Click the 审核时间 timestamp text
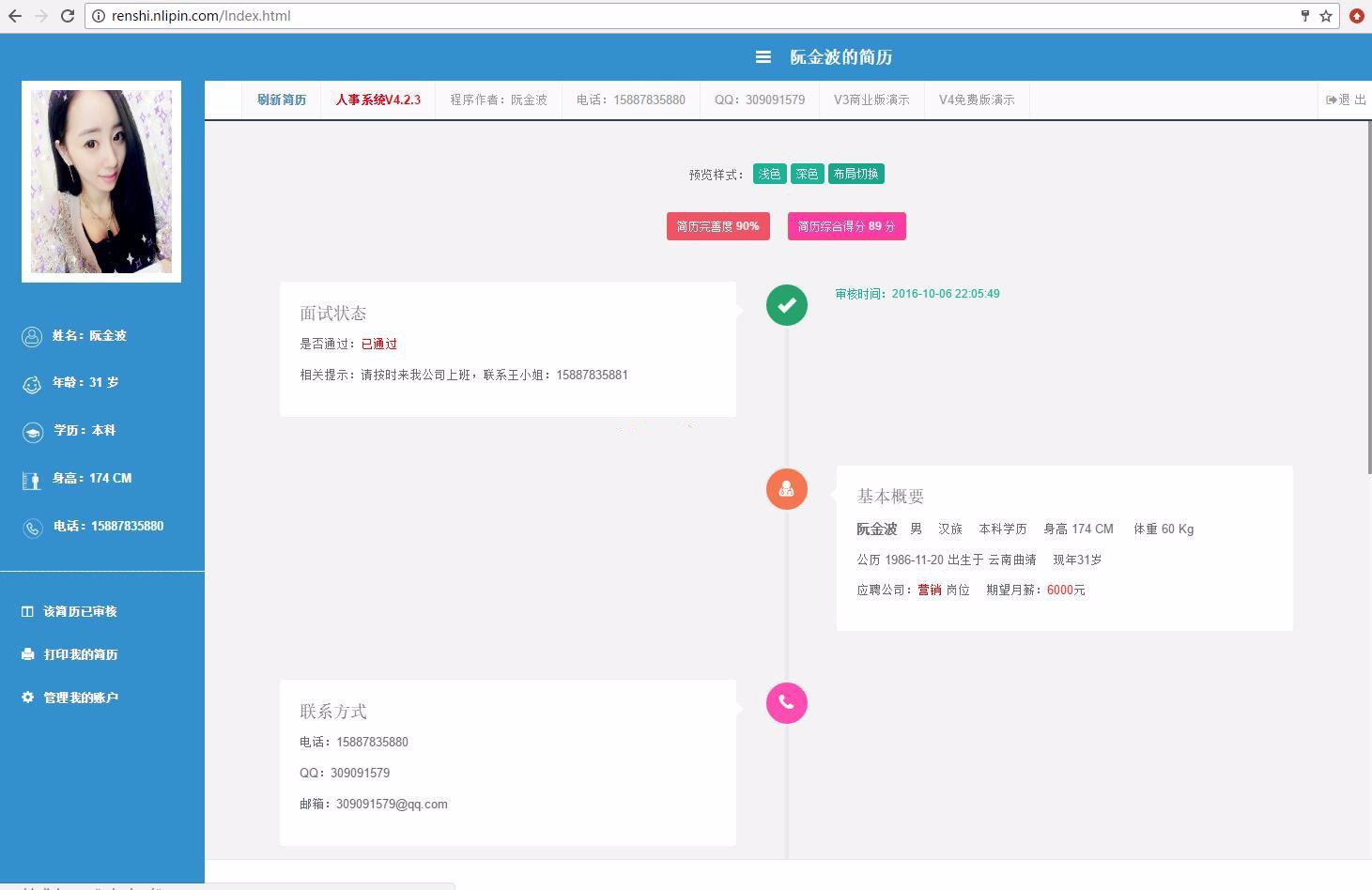 click(917, 294)
